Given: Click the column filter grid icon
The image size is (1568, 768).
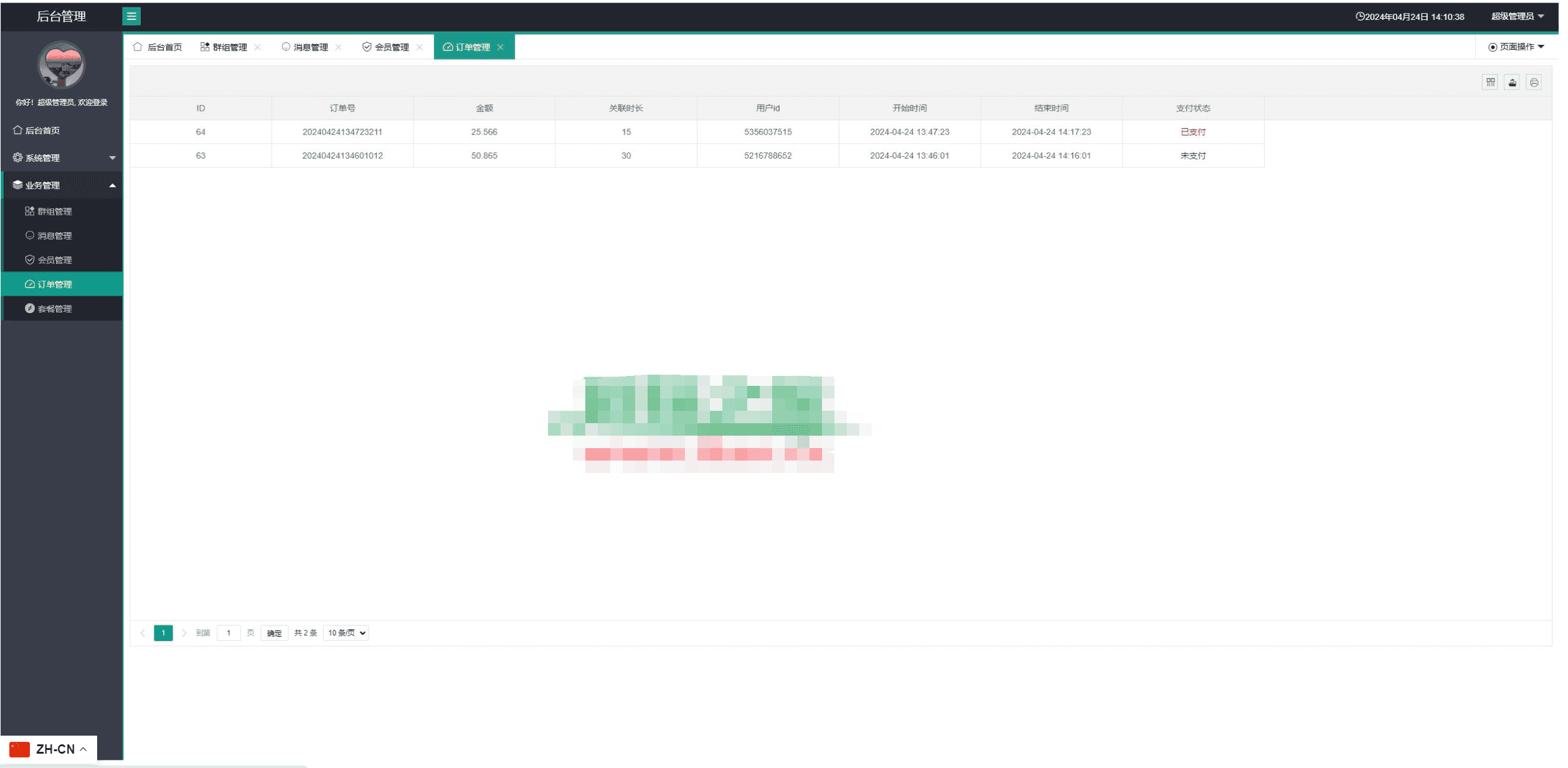Looking at the screenshot, I should (1490, 82).
